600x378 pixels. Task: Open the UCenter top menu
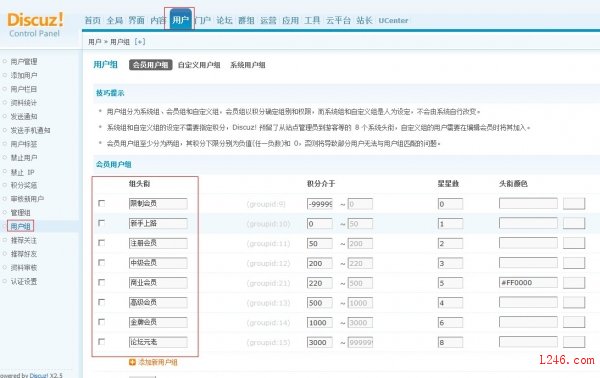pos(393,21)
